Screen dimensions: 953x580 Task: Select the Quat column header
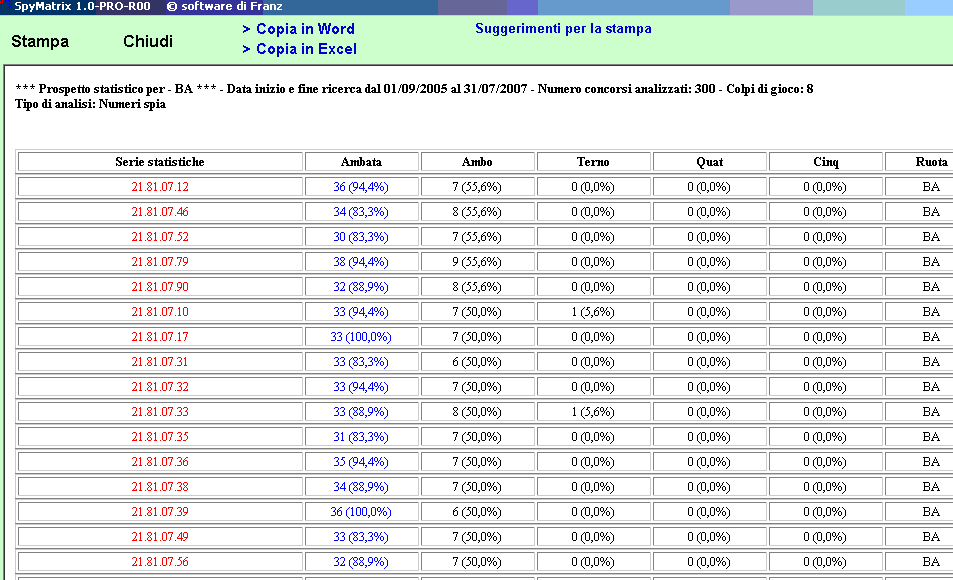709,162
